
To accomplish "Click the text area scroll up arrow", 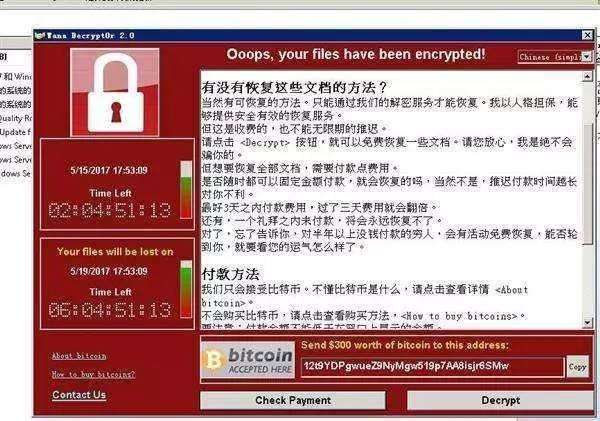I will (587, 76).
